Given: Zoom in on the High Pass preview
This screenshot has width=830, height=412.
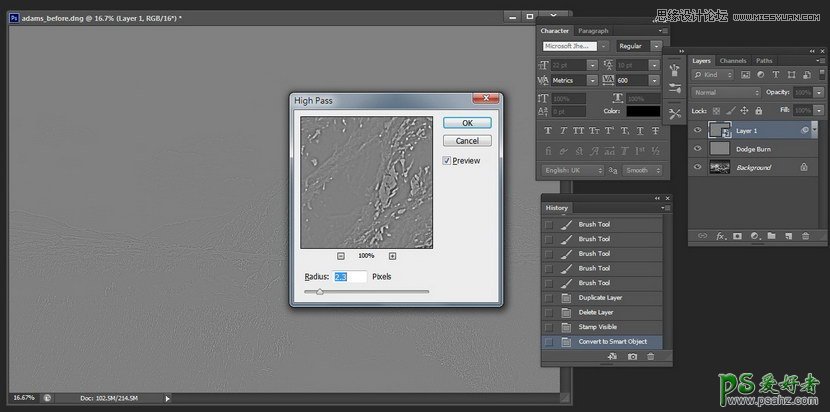Looking at the screenshot, I should click(392, 256).
